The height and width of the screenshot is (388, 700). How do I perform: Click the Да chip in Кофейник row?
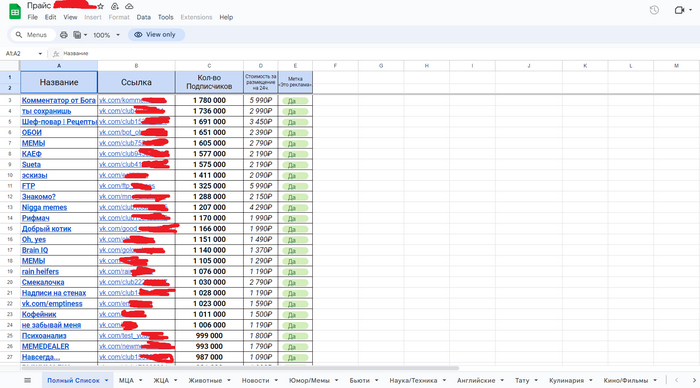[295, 315]
